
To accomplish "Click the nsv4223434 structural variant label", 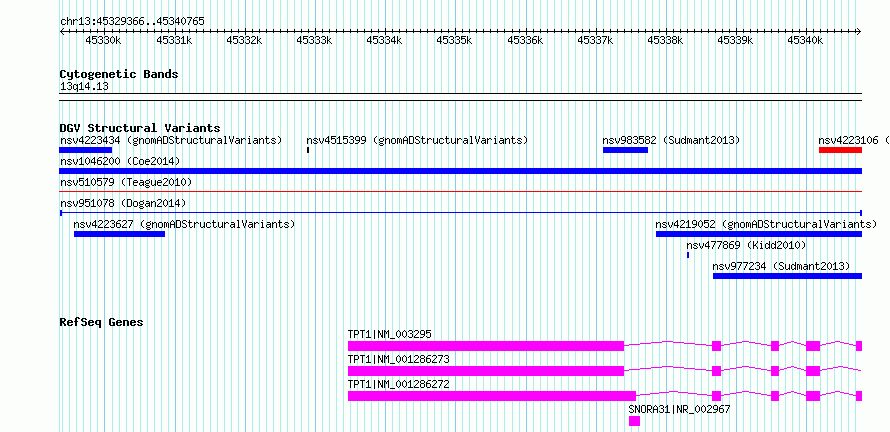I will (x=171, y=140).
